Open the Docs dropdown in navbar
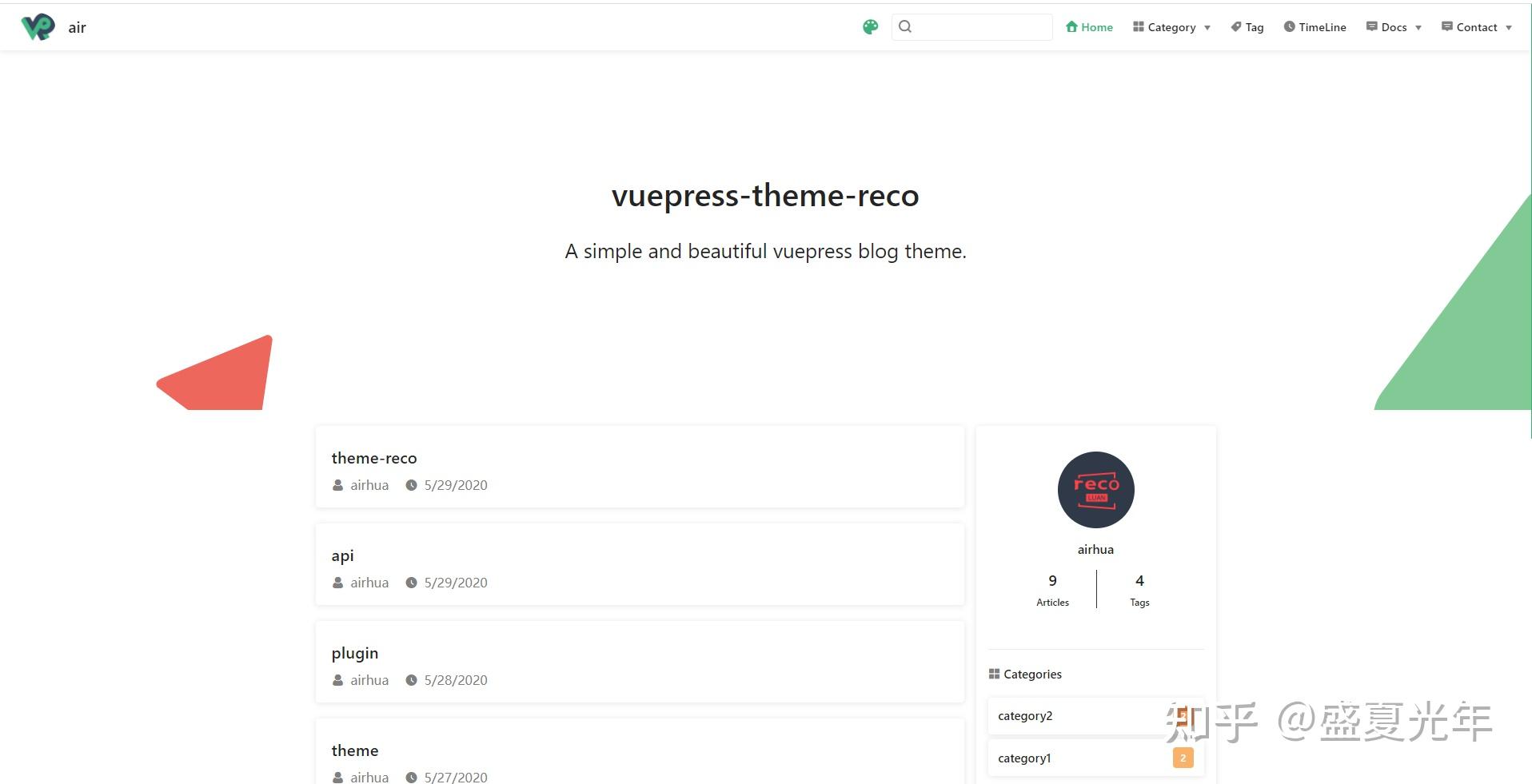The width and height of the screenshot is (1532, 784). (x=1391, y=26)
